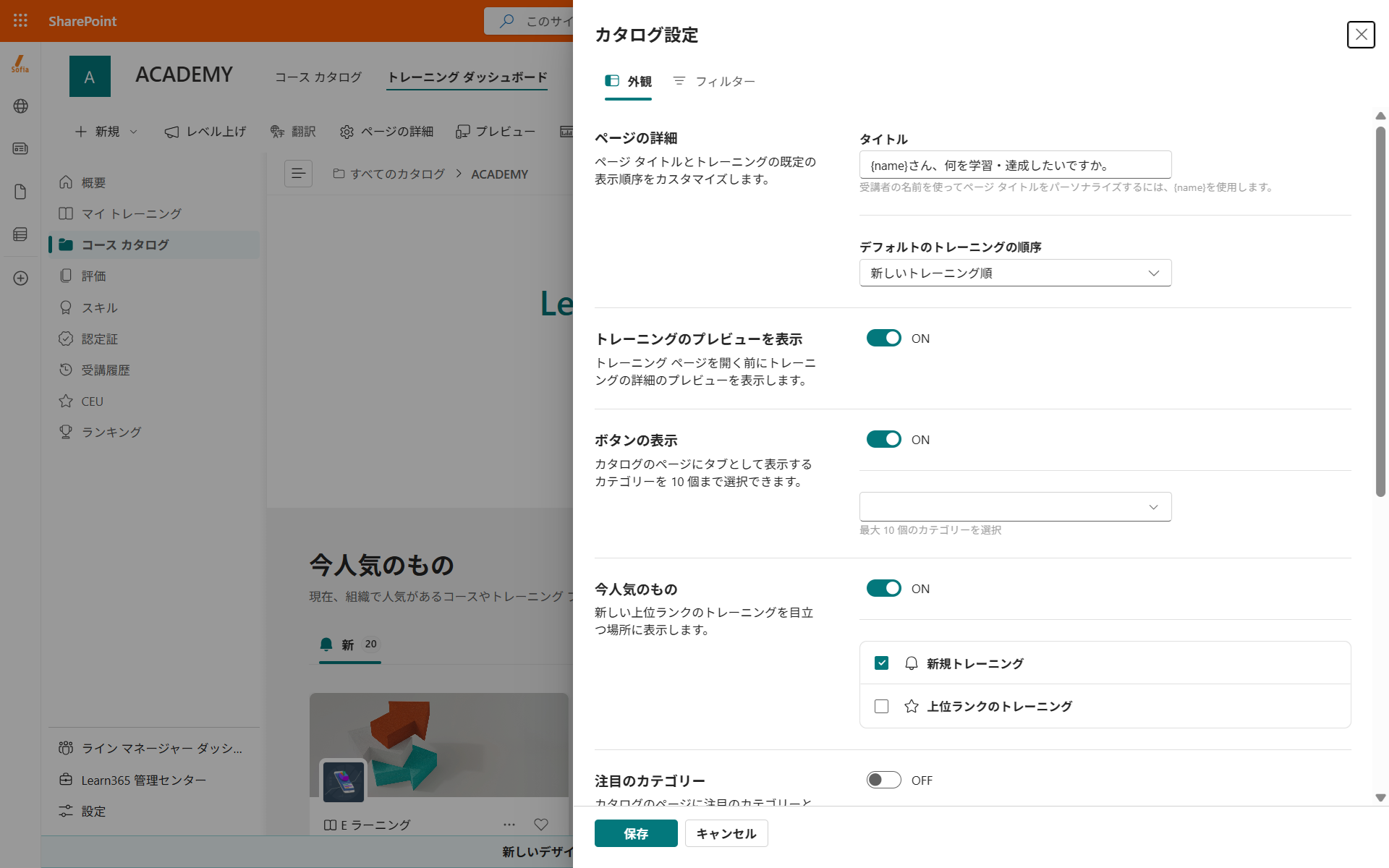The height and width of the screenshot is (868, 1389).
Task: Click the E ラーニング course type label
Action: coord(375,825)
